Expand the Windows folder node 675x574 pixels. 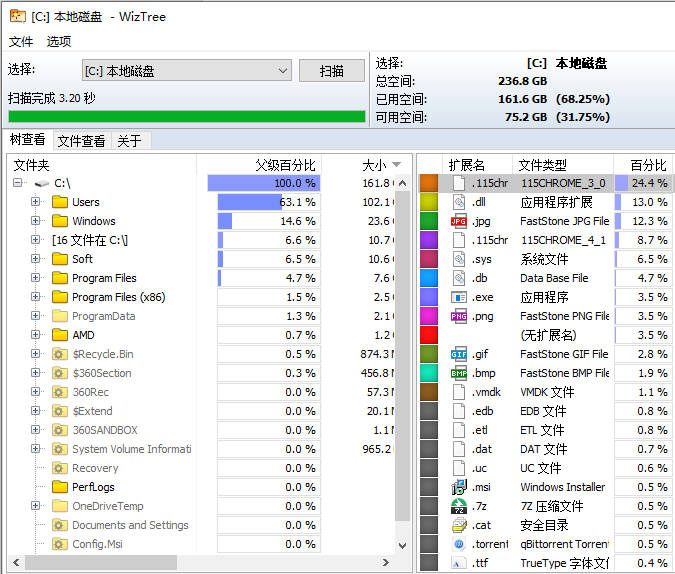coord(35,220)
